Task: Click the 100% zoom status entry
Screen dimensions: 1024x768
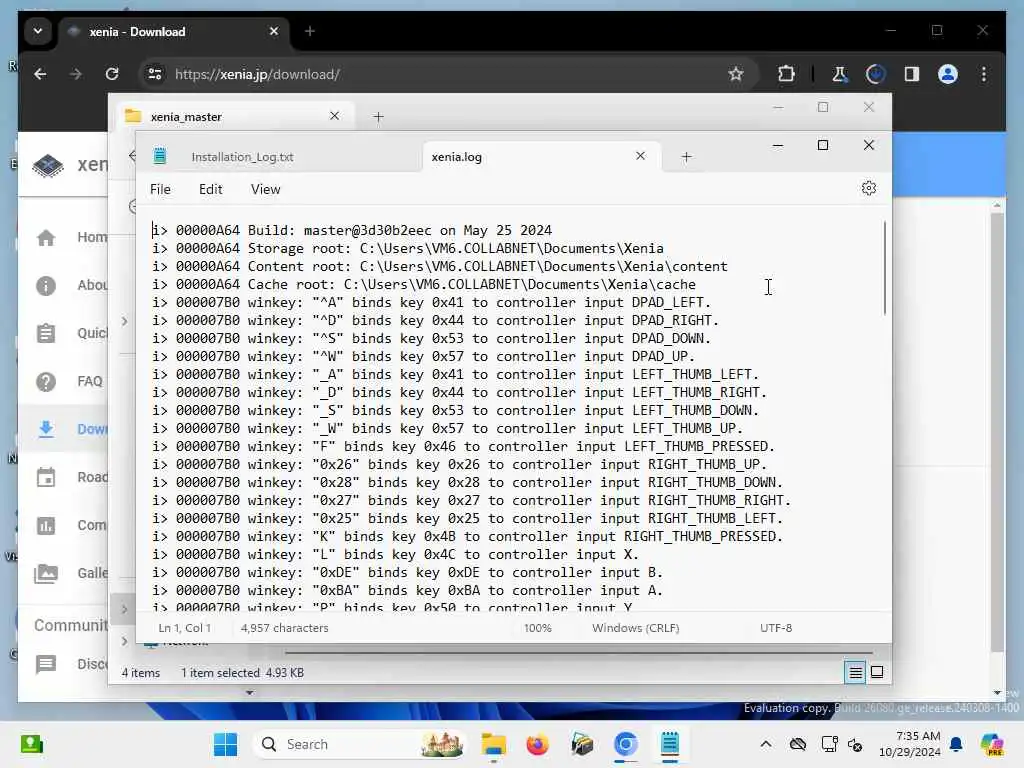Action: pos(537,628)
